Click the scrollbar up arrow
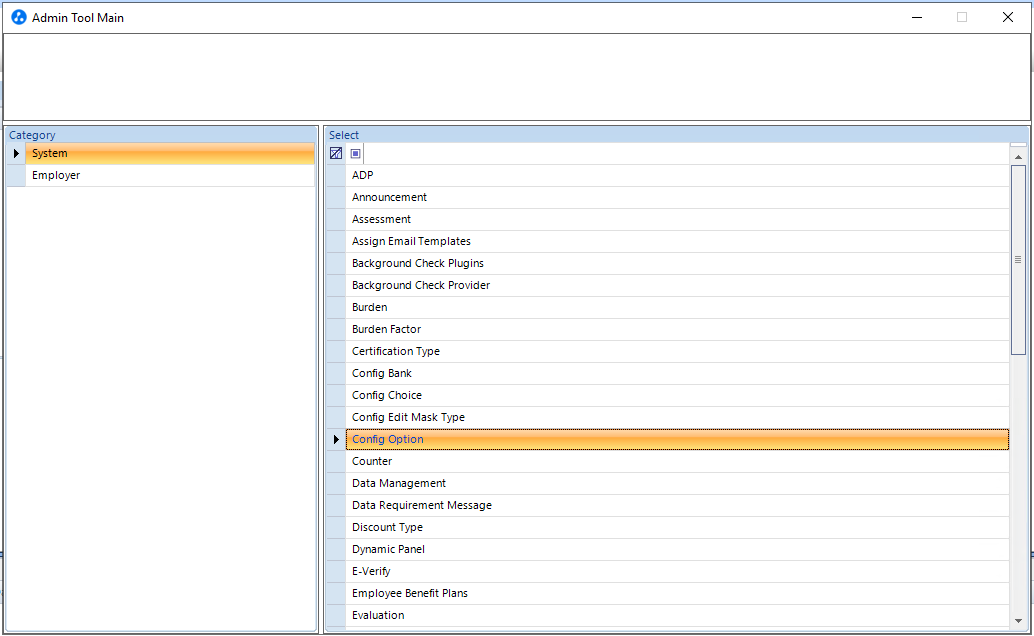Screen dimensions: 1034x636 (x=1018, y=156)
